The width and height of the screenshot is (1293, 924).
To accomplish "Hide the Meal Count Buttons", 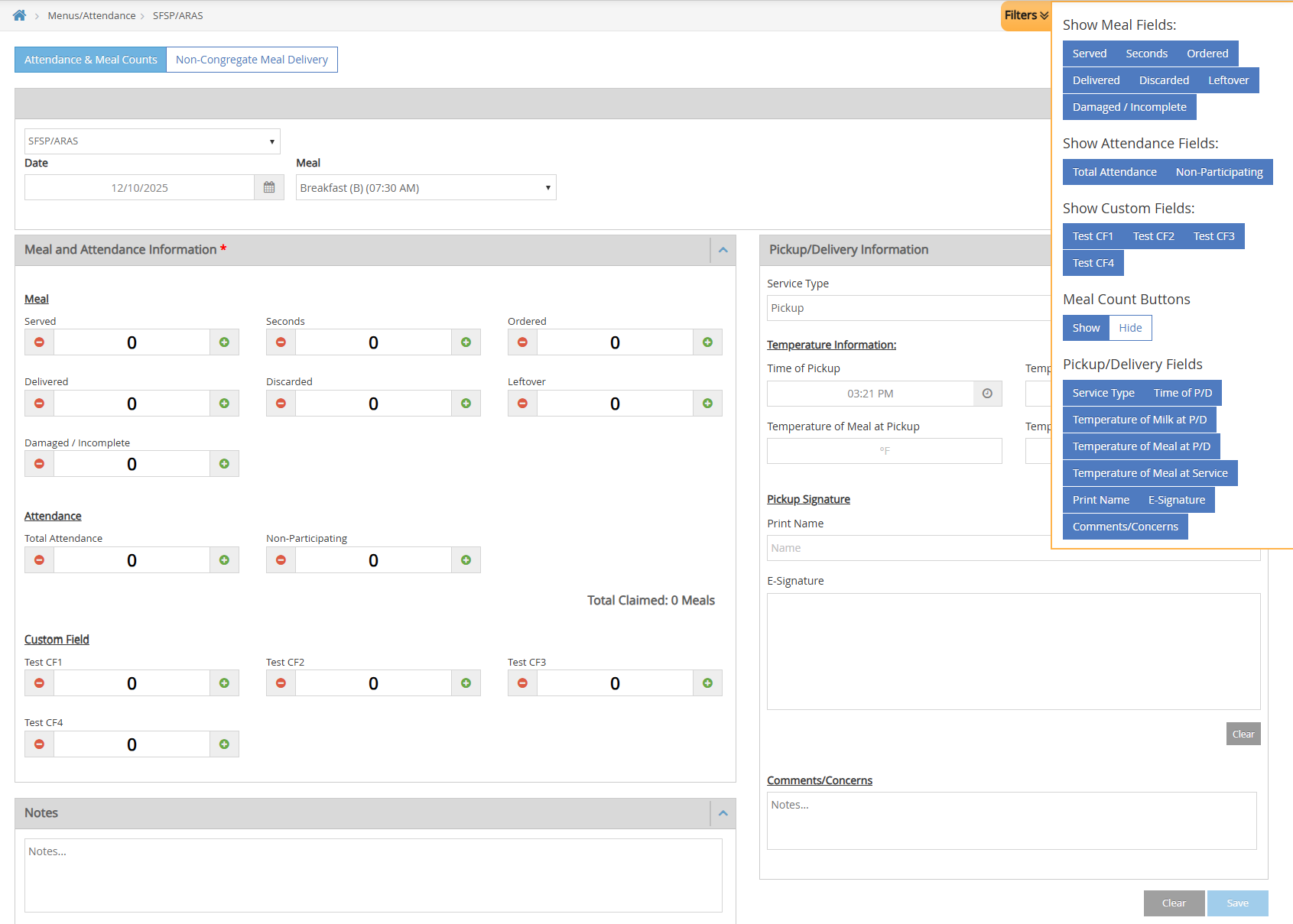I will coord(1130,327).
